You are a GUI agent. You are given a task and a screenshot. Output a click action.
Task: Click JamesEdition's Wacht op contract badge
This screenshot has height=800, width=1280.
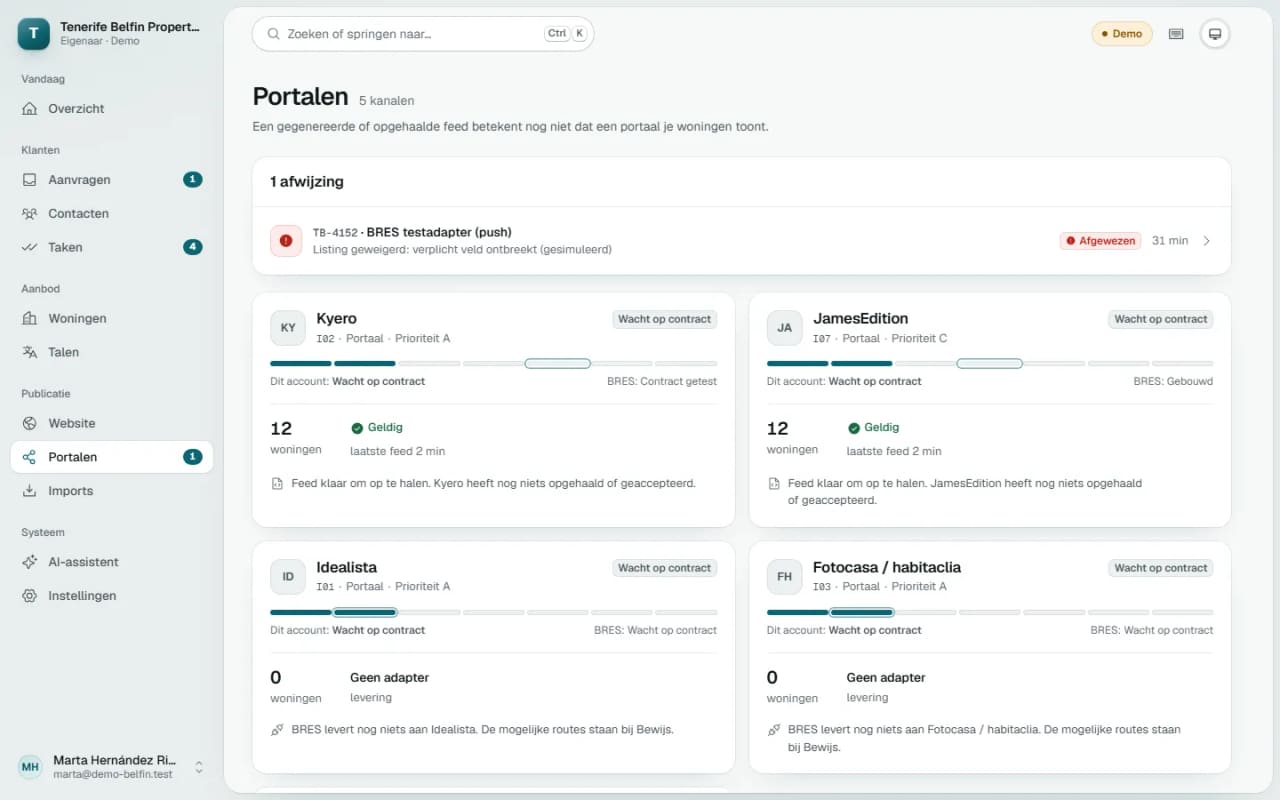pyautogui.click(x=1161, y=319)
